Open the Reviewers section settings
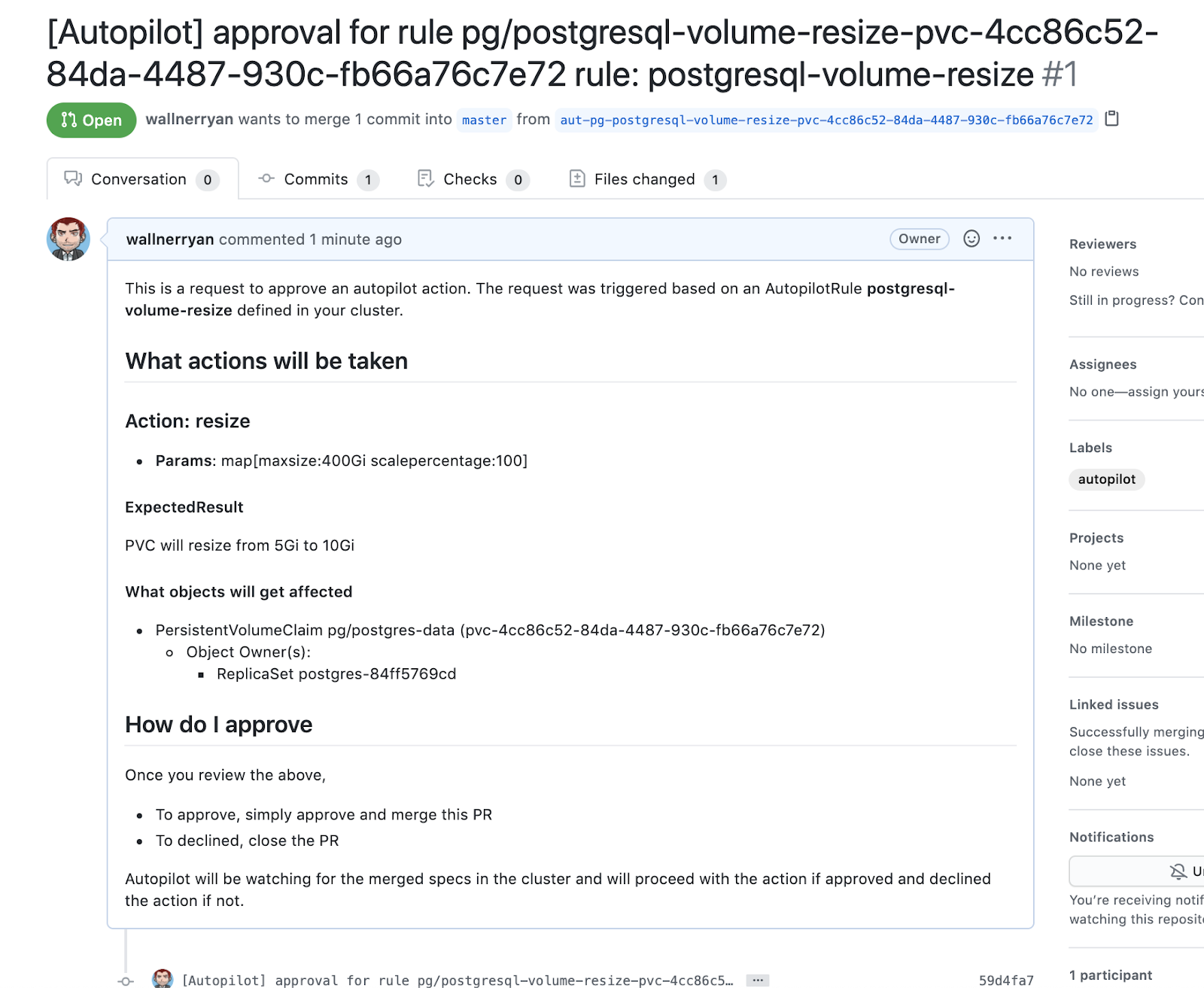This screenshot has width=1204, height=988. pyautogui.click(x=1102, y=244)
